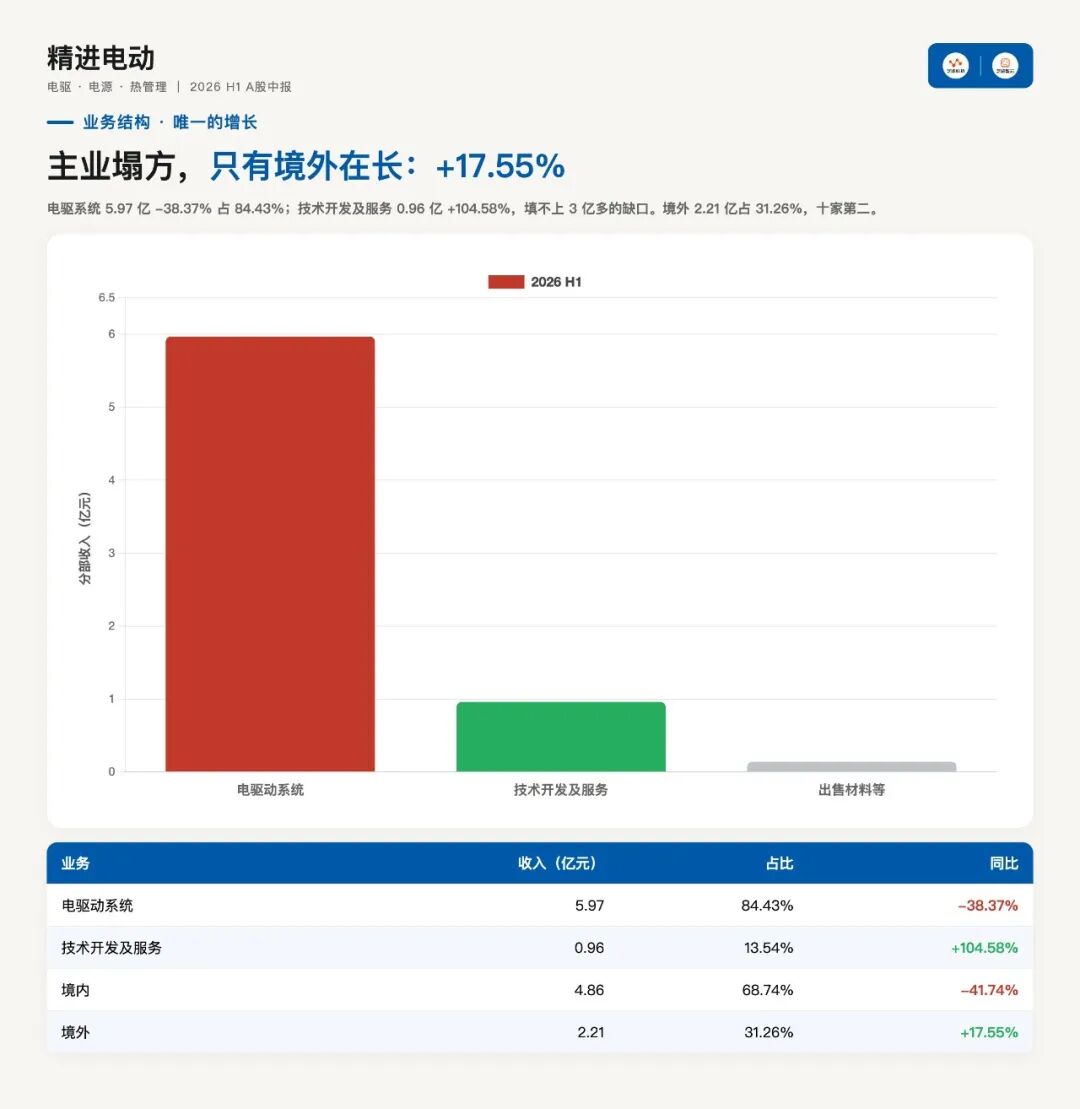The height and width of the screenshot is (1109, 1080).
Task: Click the 31.26% share cell
Action: point(769,1033)
